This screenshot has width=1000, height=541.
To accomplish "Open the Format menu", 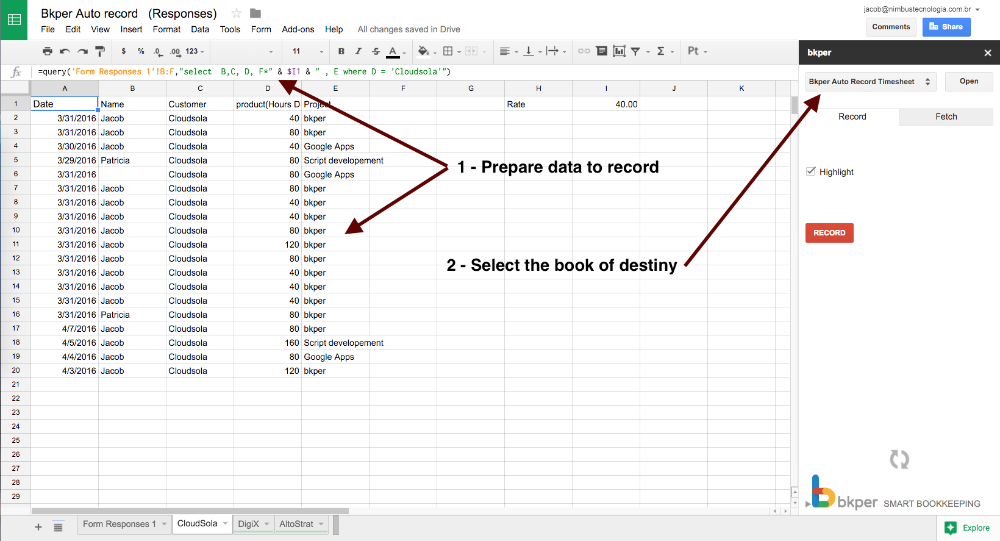I will (166, 29).
